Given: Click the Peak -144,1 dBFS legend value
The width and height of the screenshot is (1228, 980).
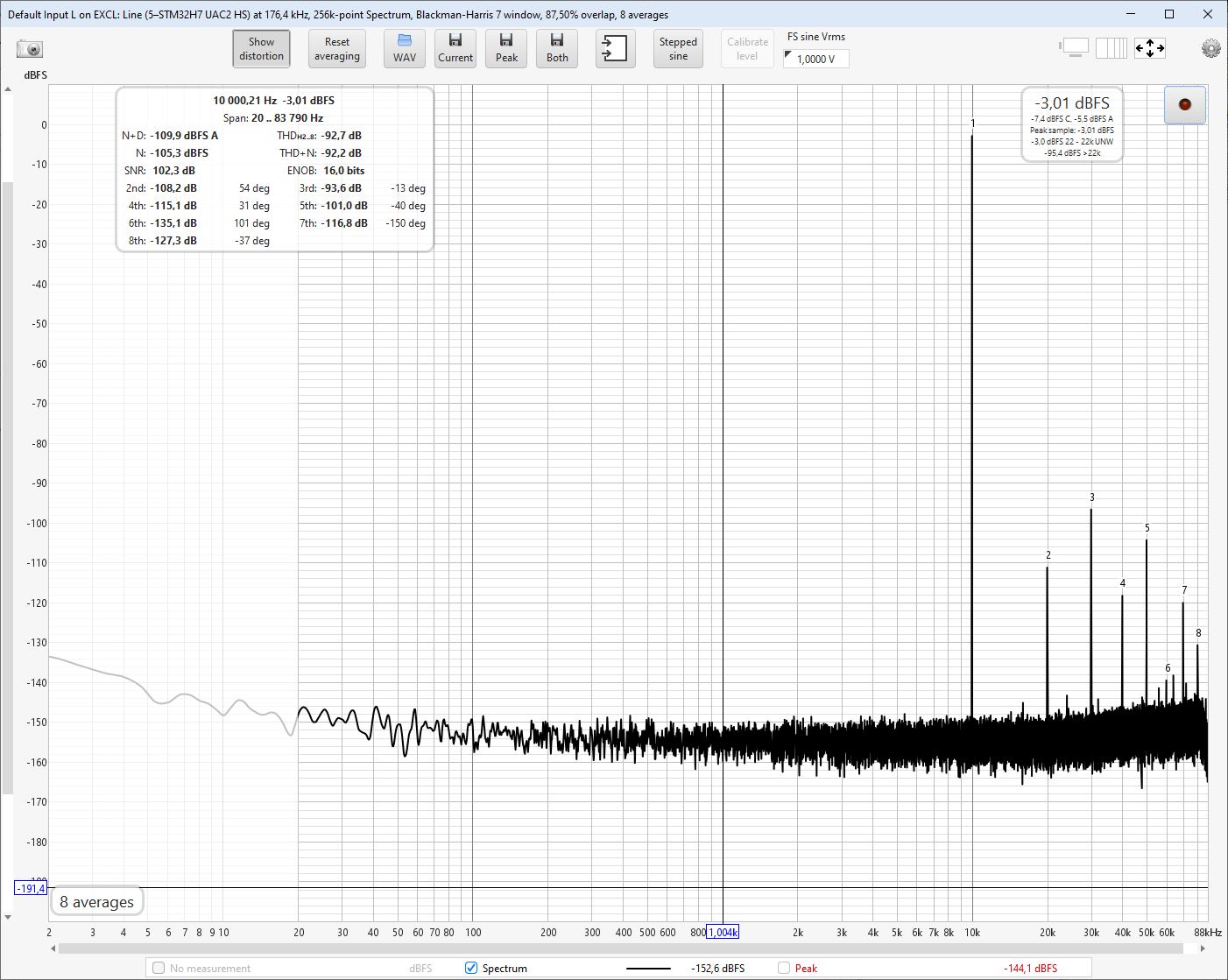Looking at the screenshot, I should (1030, 968).
